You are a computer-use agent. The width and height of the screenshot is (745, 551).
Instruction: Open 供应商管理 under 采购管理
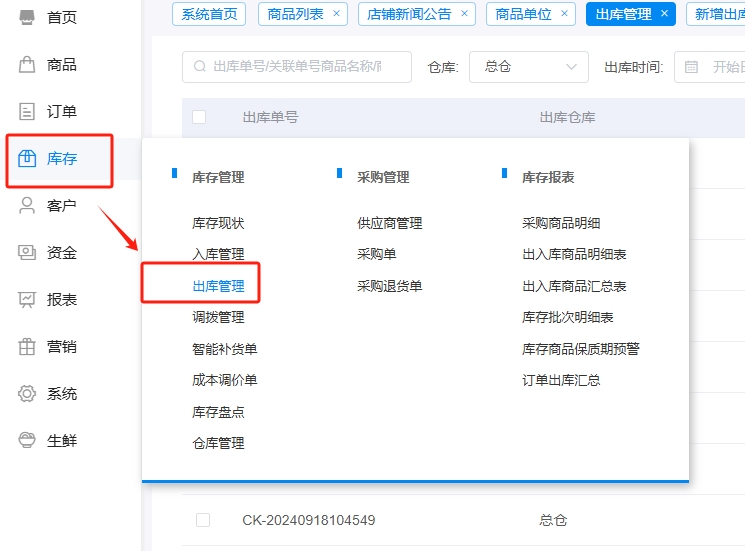390,223
